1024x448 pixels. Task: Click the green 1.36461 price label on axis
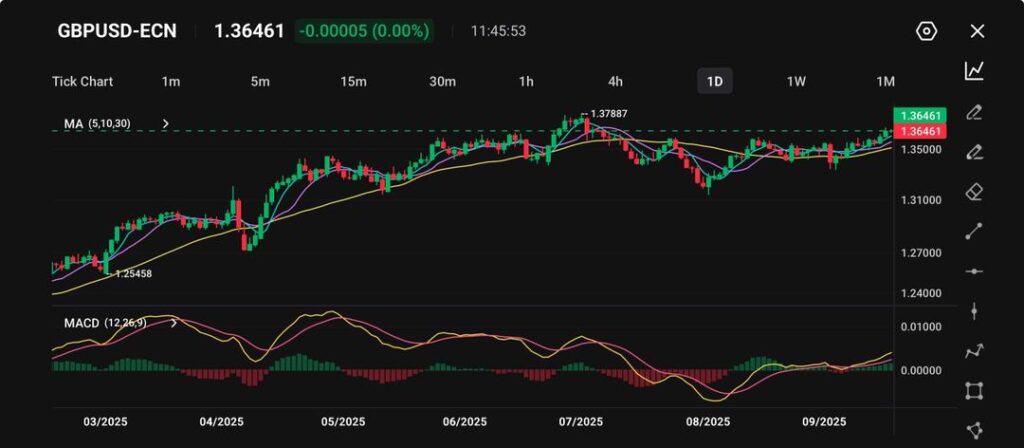[x=918, y=116]
